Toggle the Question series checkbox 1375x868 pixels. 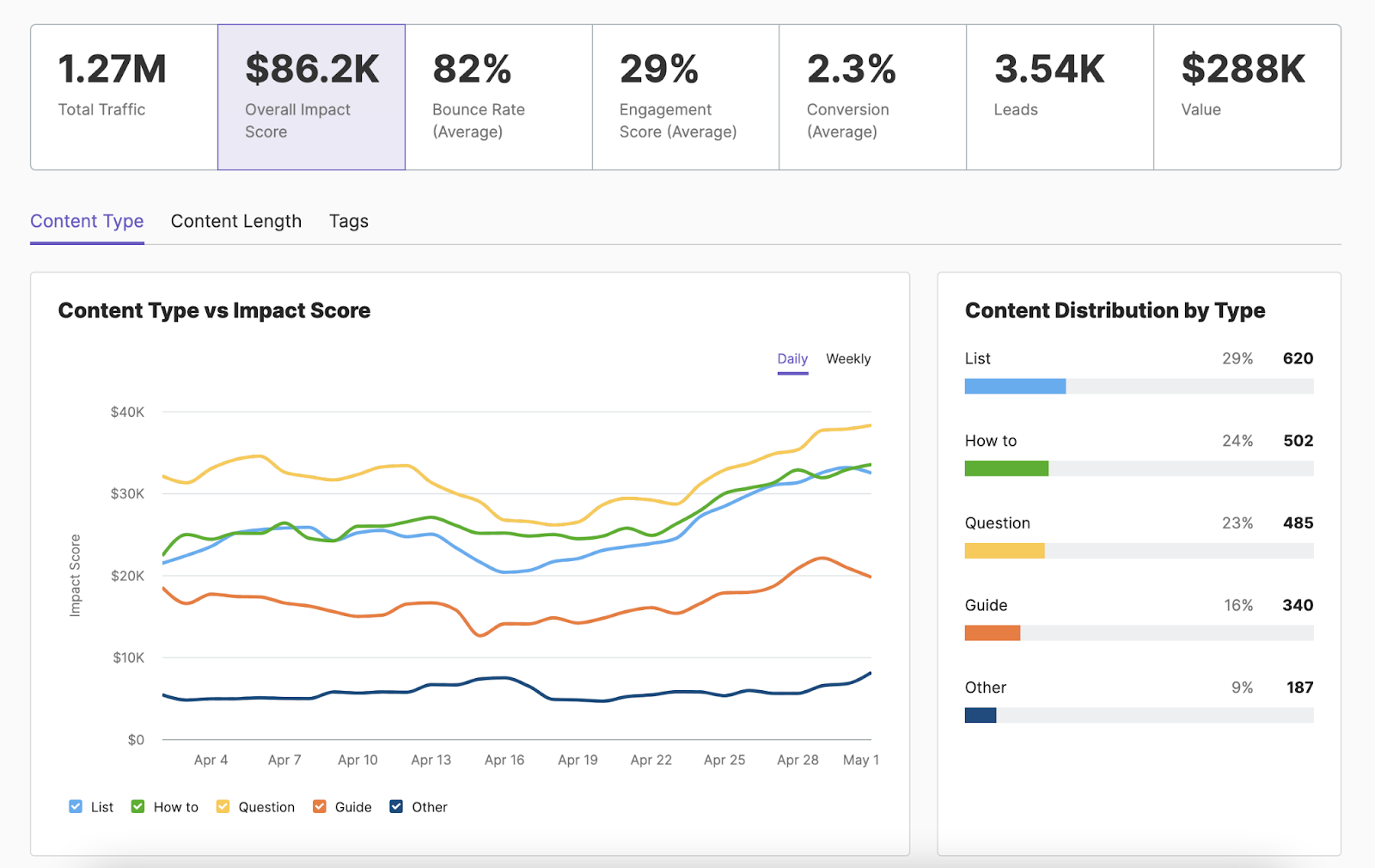[x=223, y=806]
